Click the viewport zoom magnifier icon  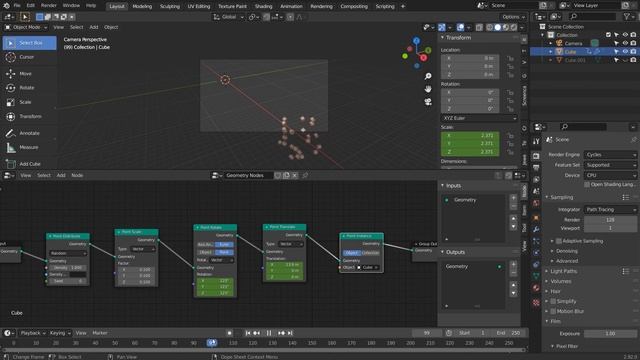(x=428, y=76)
